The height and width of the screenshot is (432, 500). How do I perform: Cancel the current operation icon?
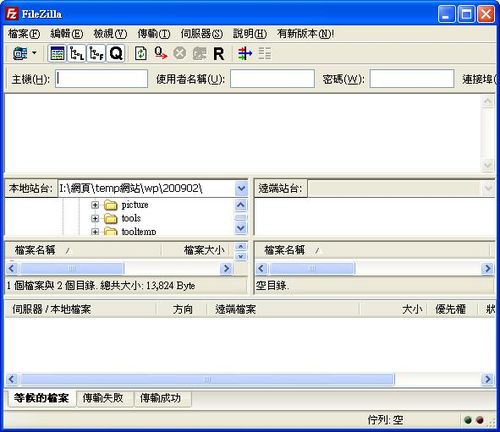coord(179,53)
